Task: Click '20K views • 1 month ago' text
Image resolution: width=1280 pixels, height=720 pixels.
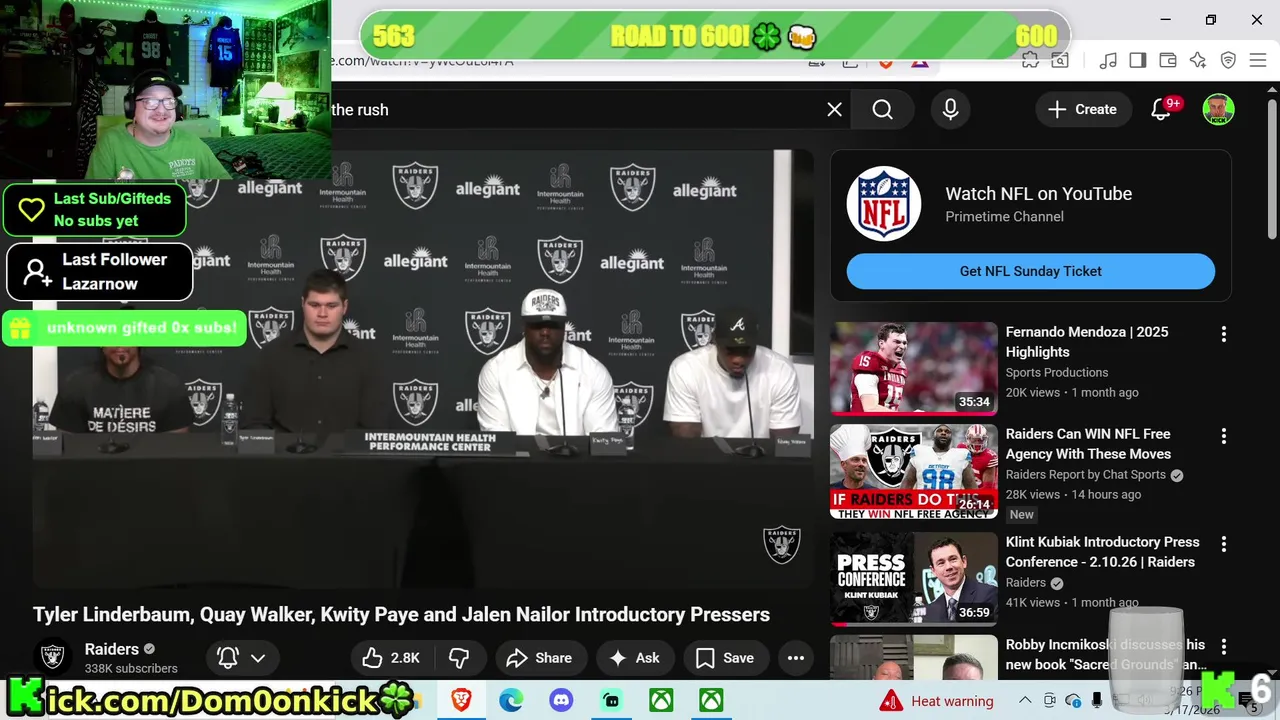Action: point(1072,392)
